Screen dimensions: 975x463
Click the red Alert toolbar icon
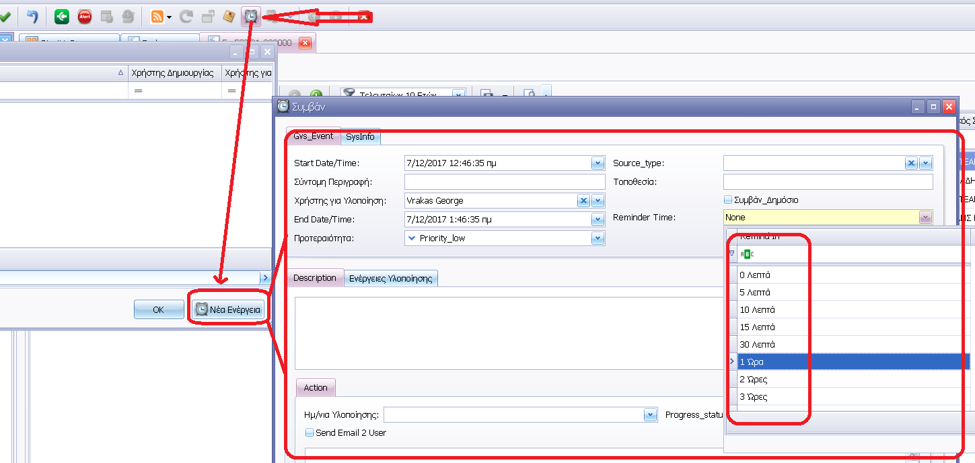coord(85,16)
